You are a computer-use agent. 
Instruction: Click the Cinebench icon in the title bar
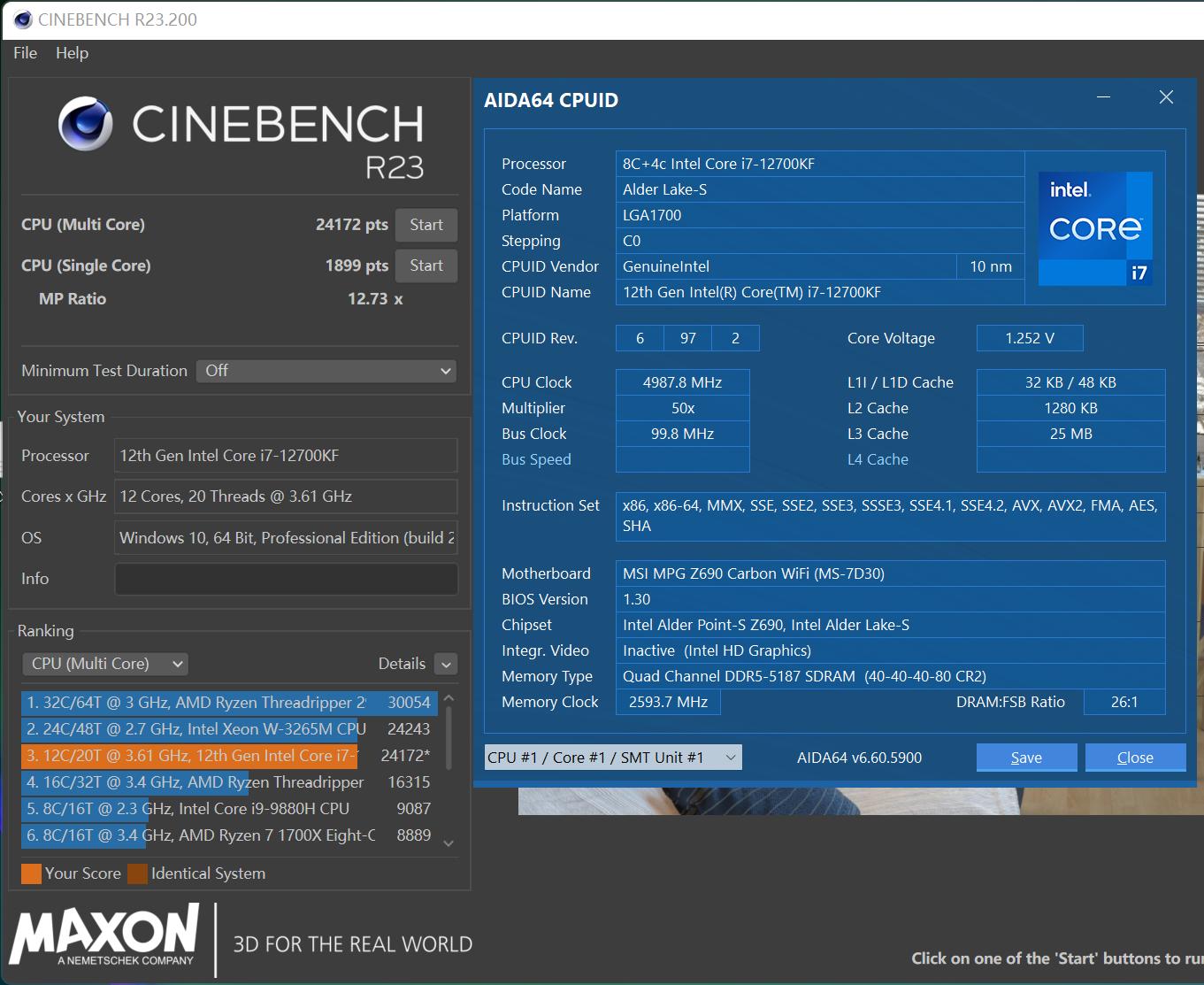[x=23, y=19]
